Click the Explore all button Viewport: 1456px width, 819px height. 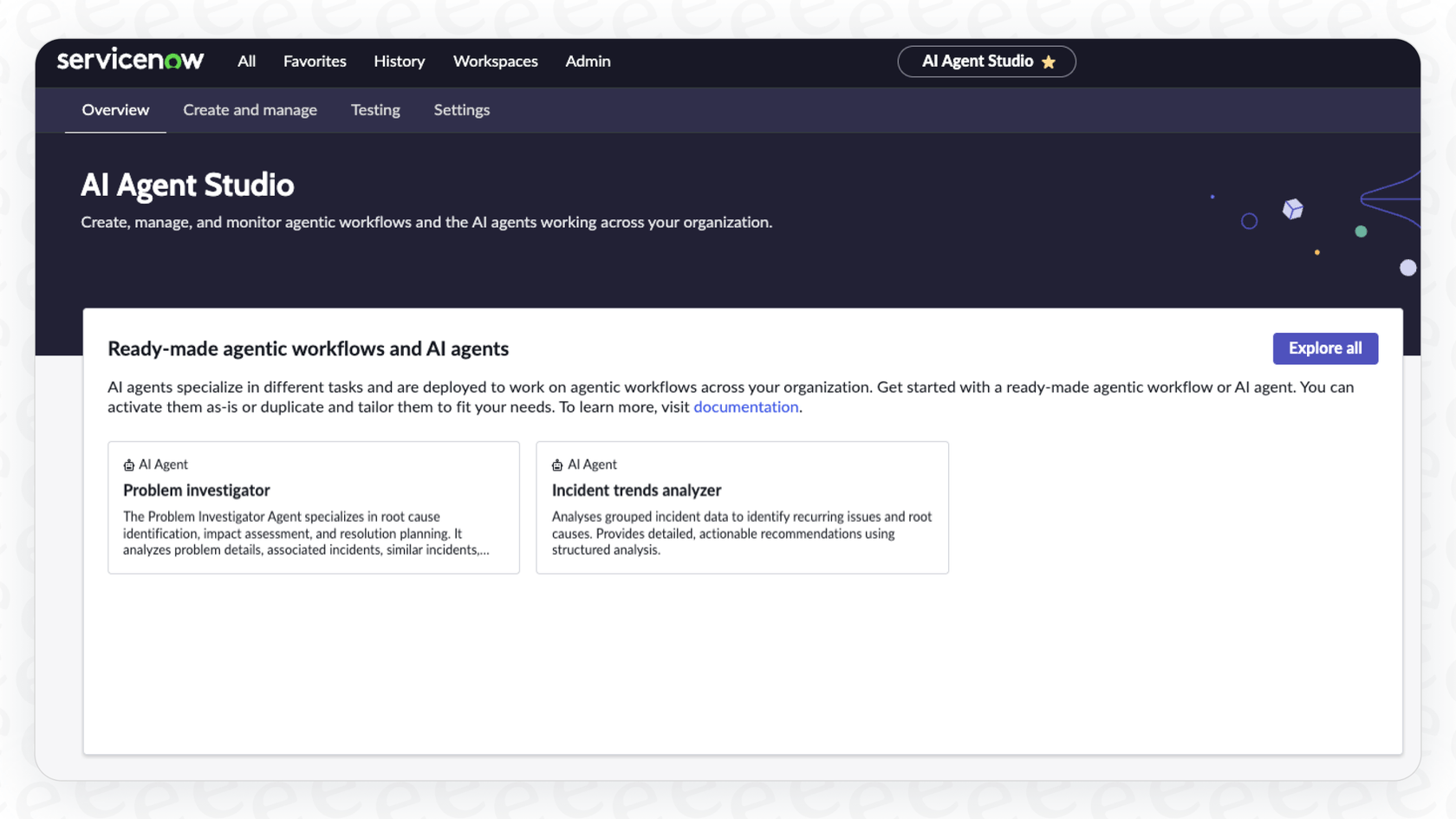1324,348
